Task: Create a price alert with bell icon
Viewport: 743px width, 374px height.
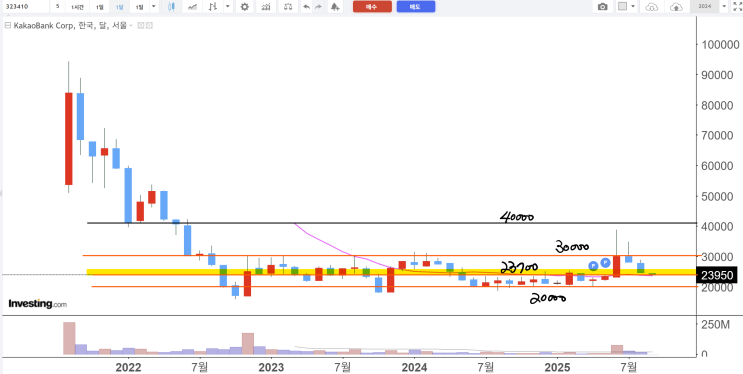Action: [335, 7]
